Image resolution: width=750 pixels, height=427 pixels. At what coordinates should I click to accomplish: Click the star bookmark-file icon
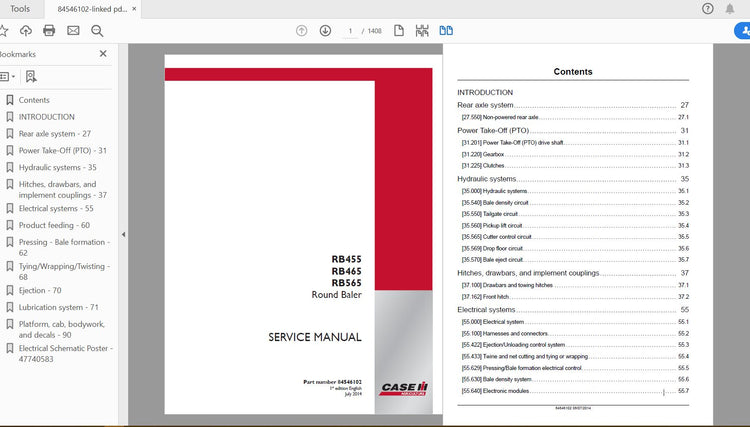(3, 31)
